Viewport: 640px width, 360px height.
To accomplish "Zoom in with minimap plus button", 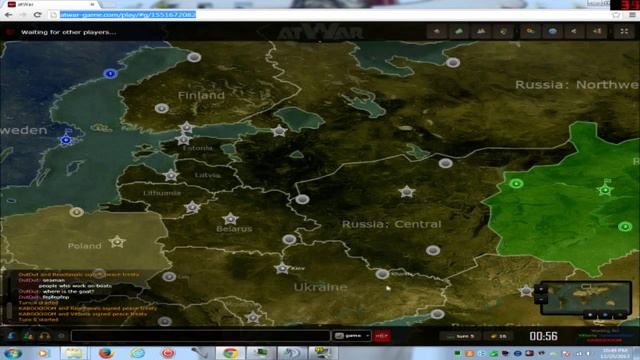I will [x=541, y=289].
